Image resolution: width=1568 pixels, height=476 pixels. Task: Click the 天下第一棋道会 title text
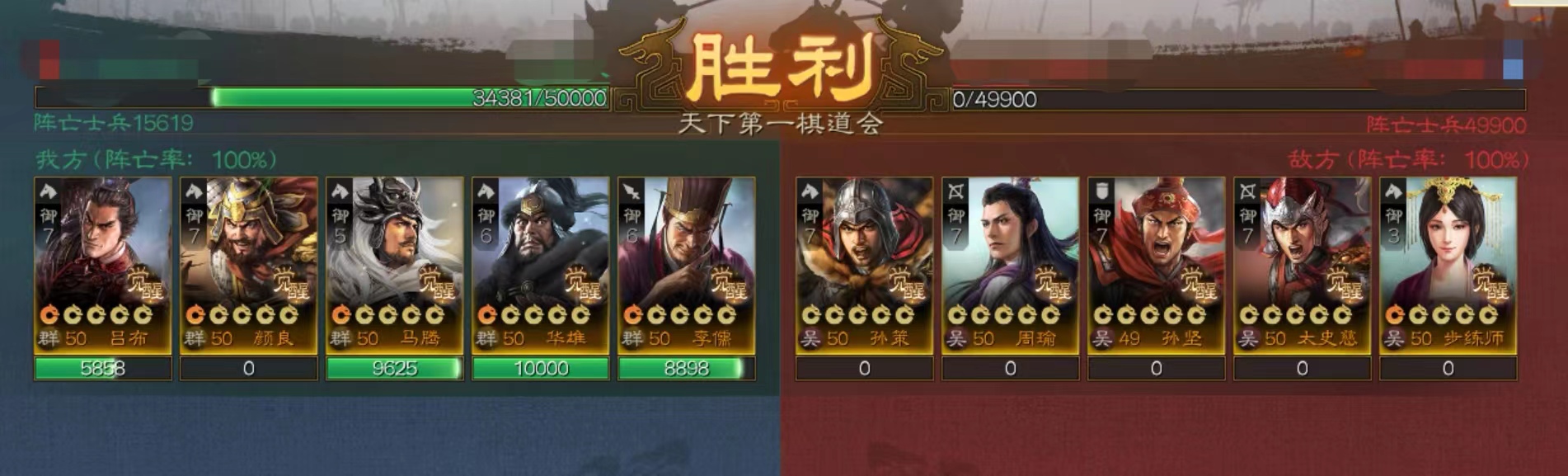(x=782, y=123)
